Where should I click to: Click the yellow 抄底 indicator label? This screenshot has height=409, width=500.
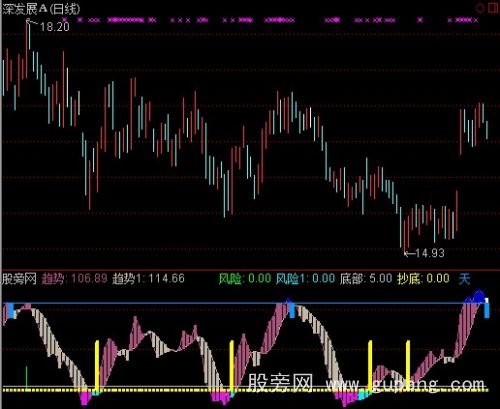tap(409, 278)
